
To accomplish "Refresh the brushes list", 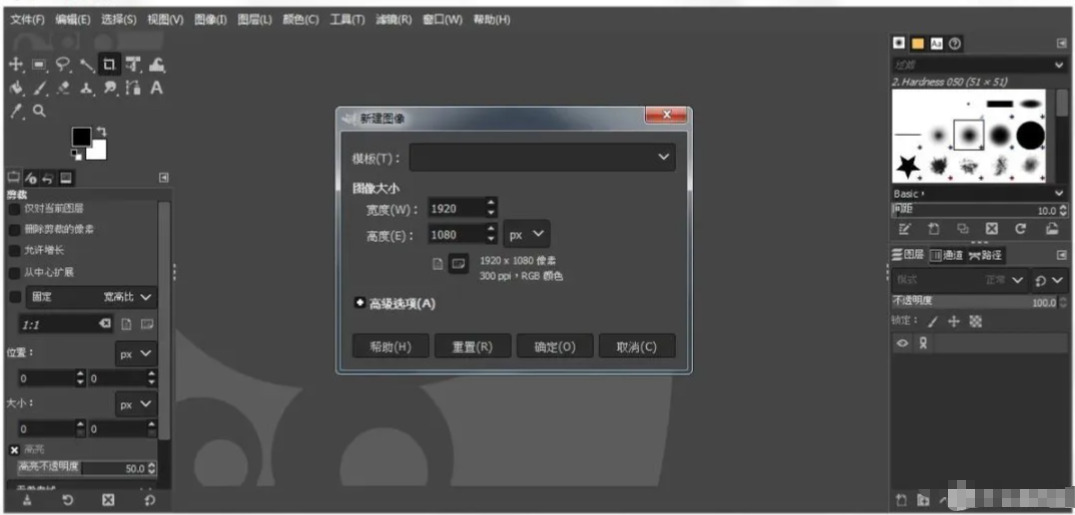I will 1021,229.
